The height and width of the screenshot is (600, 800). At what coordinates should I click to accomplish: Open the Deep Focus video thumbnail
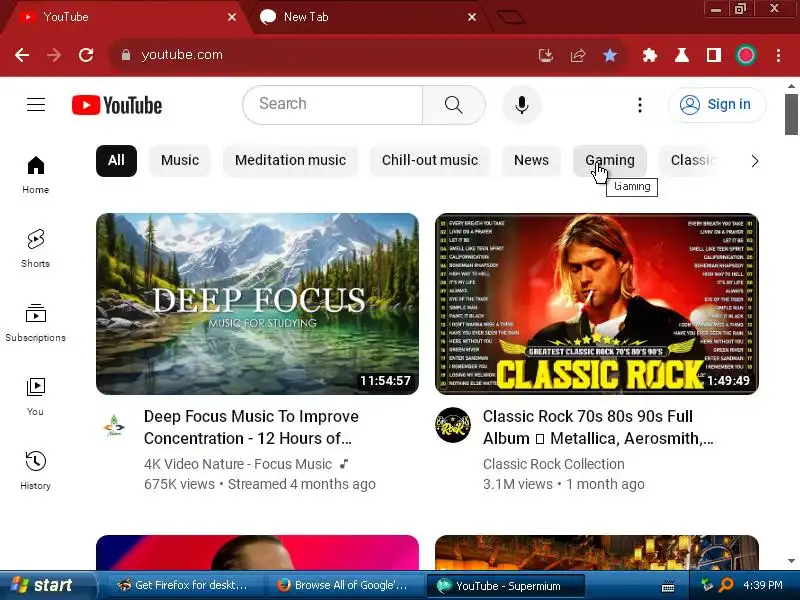[x=257, y=304]
